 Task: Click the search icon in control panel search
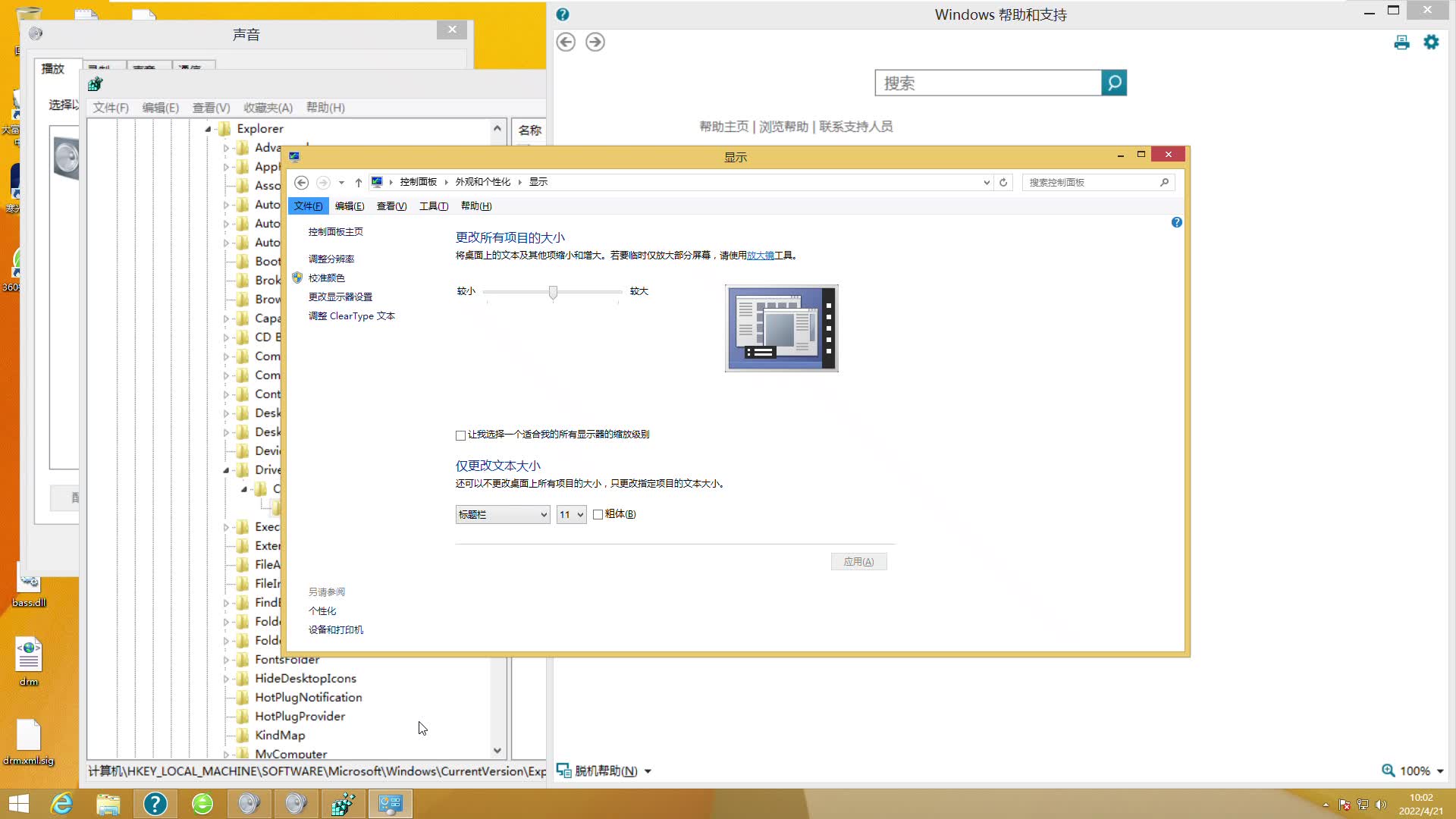(1164, 182)
